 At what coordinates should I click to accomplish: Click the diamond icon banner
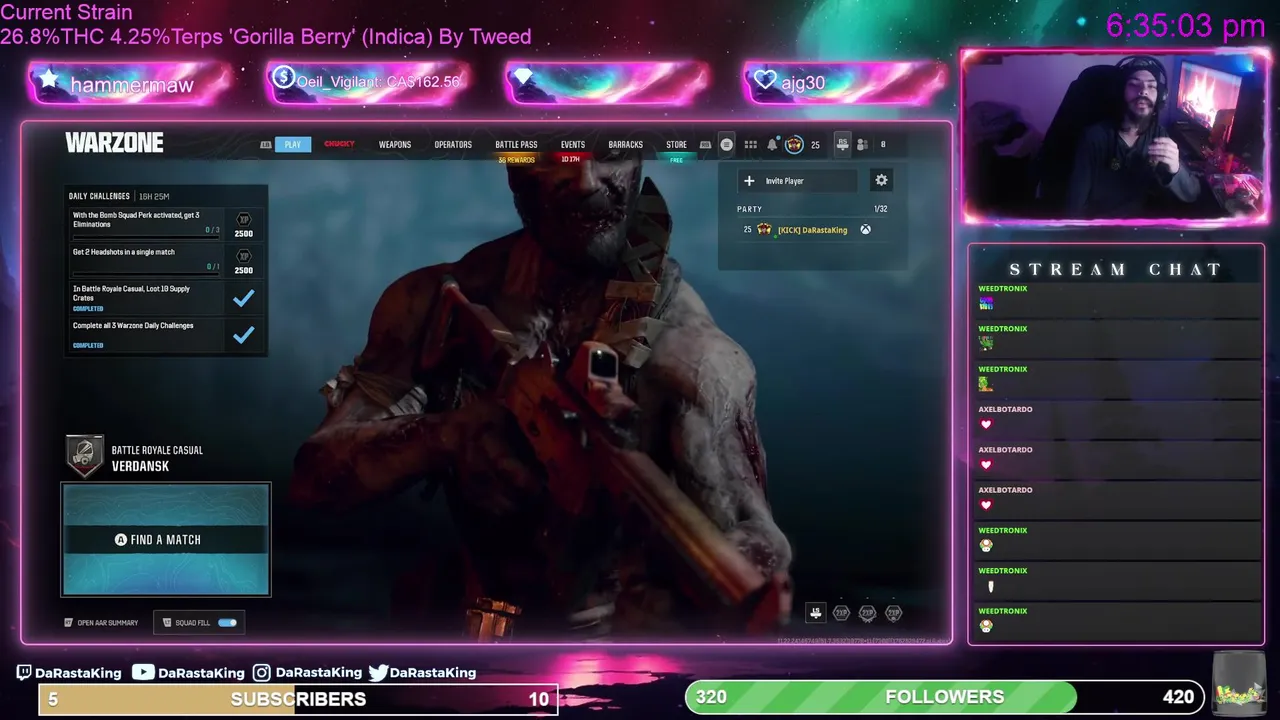pos(607,82)
